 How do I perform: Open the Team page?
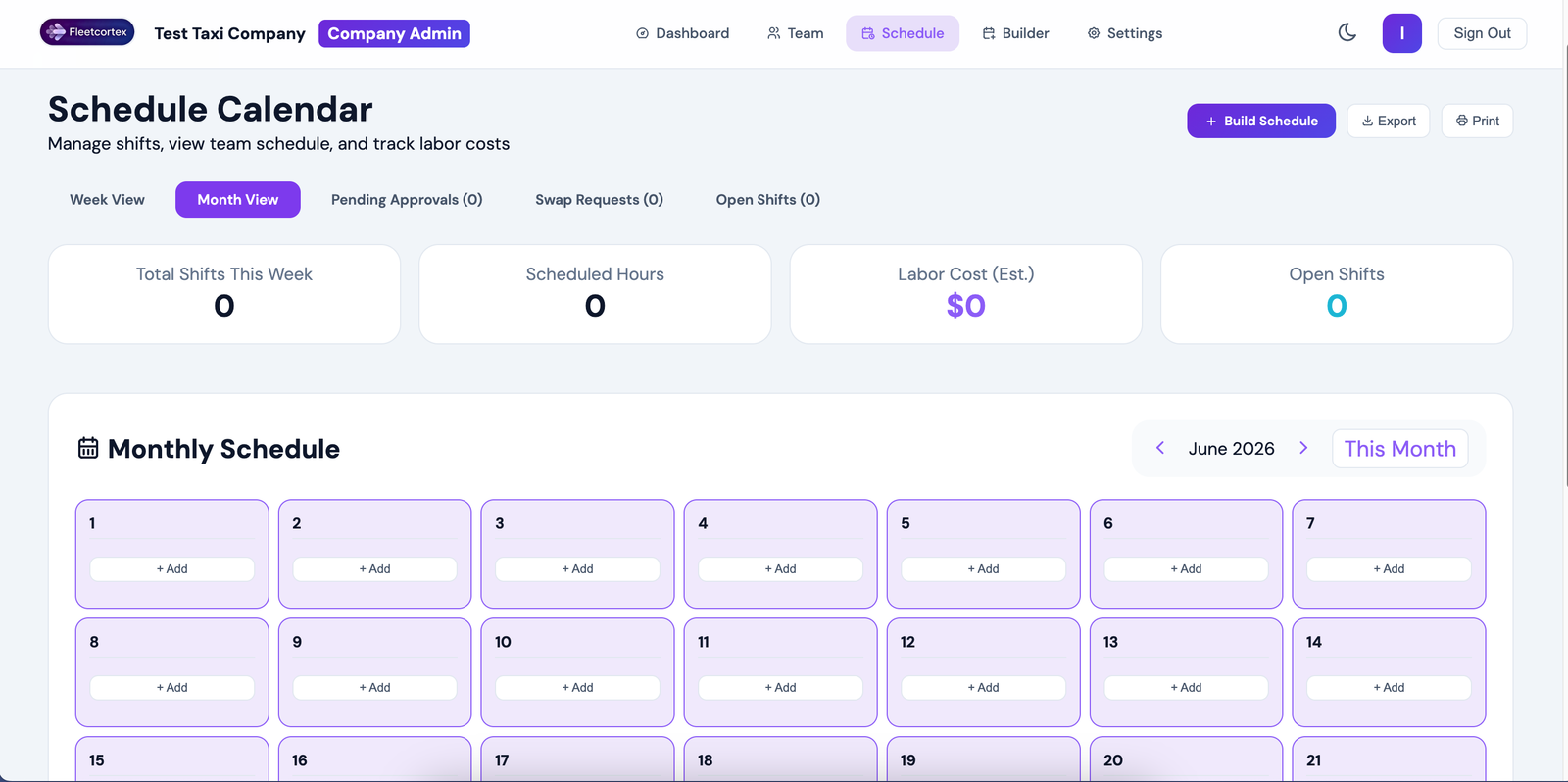click(x=795, y=33)
